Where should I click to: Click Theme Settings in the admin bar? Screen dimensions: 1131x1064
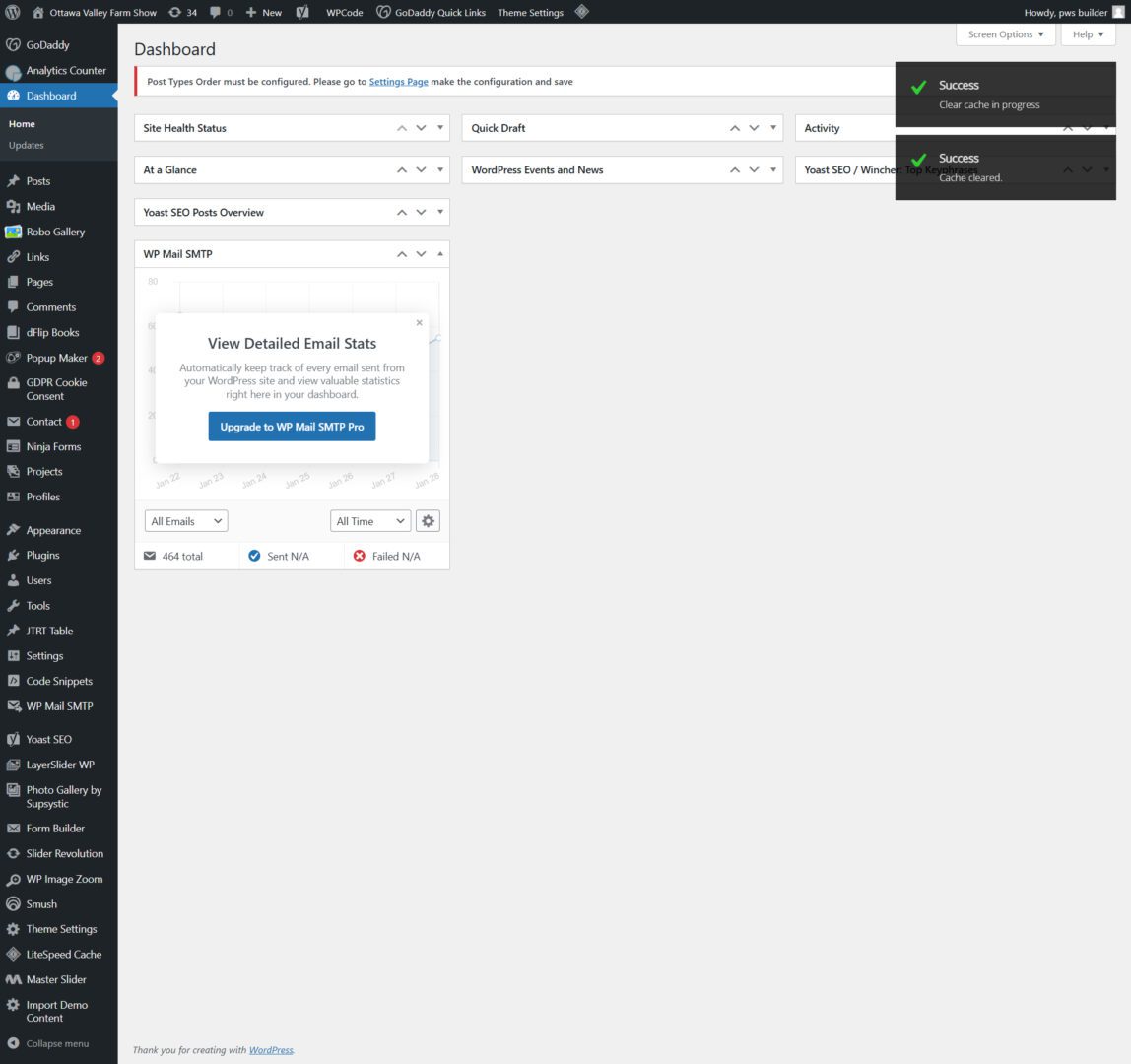click(x=530, y=12)
